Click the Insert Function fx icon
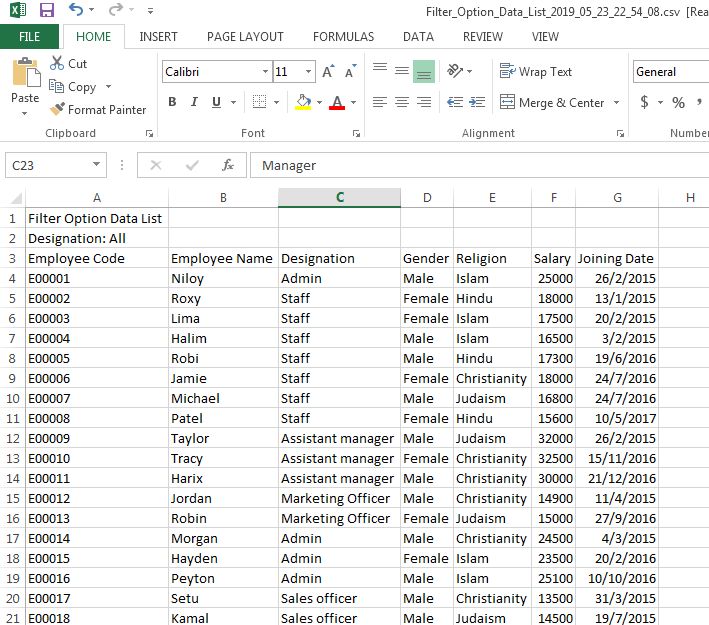 pyautogui.click(x=228, y=165)
